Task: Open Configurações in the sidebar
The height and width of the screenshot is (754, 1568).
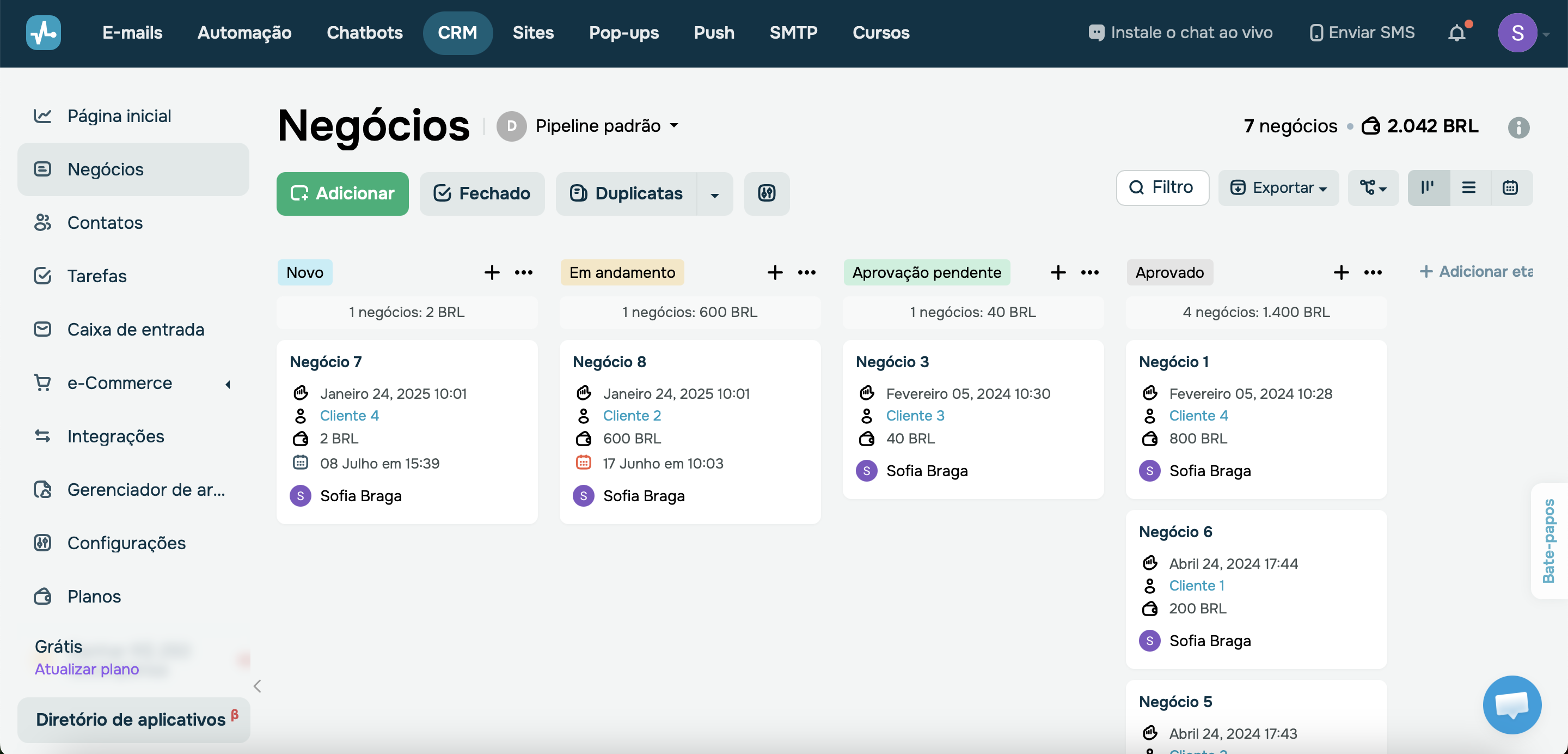Action: (133, 543)
